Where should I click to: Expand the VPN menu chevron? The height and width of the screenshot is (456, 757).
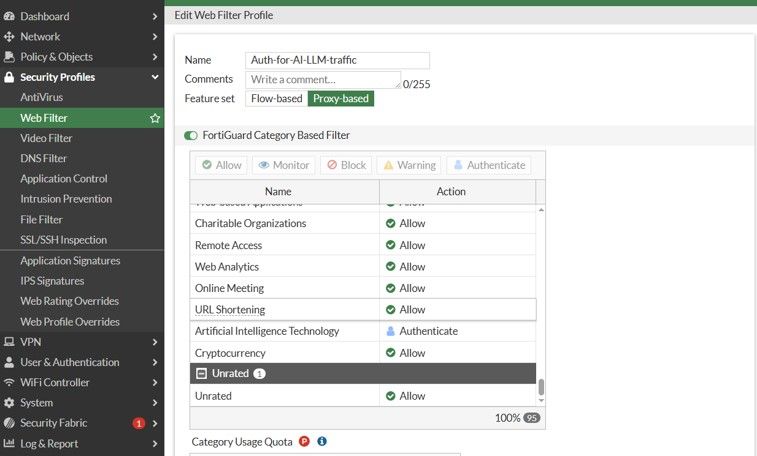(x=154, y=342)
